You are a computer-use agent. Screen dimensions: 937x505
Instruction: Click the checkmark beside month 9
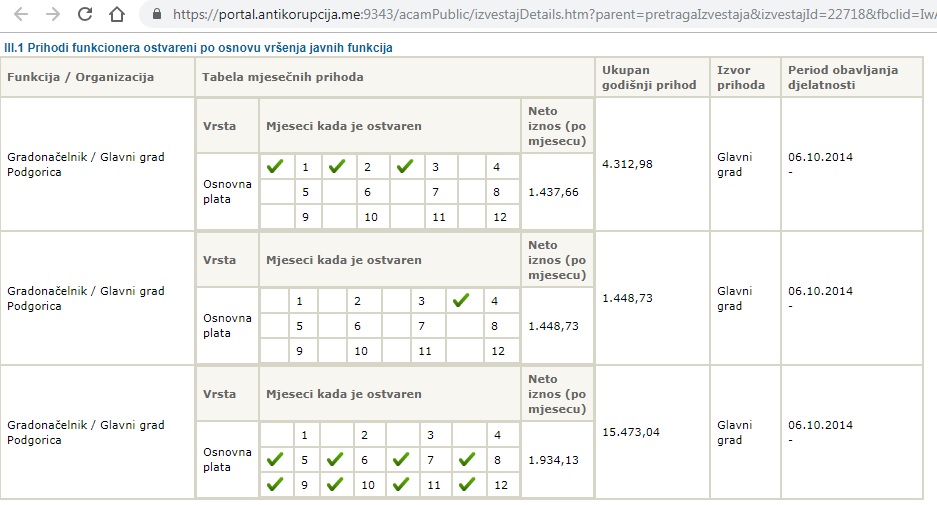pyautogui.click(x=275, y=484)
